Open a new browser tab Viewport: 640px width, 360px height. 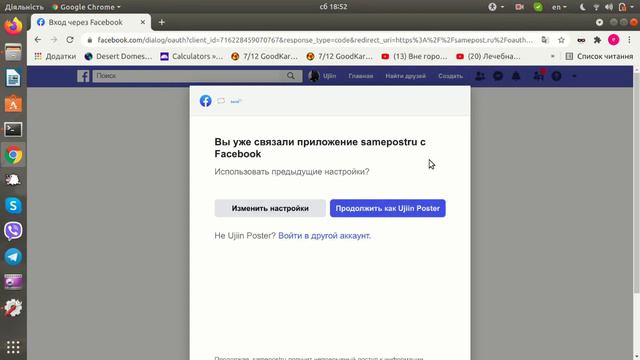(x=162, y=22)
